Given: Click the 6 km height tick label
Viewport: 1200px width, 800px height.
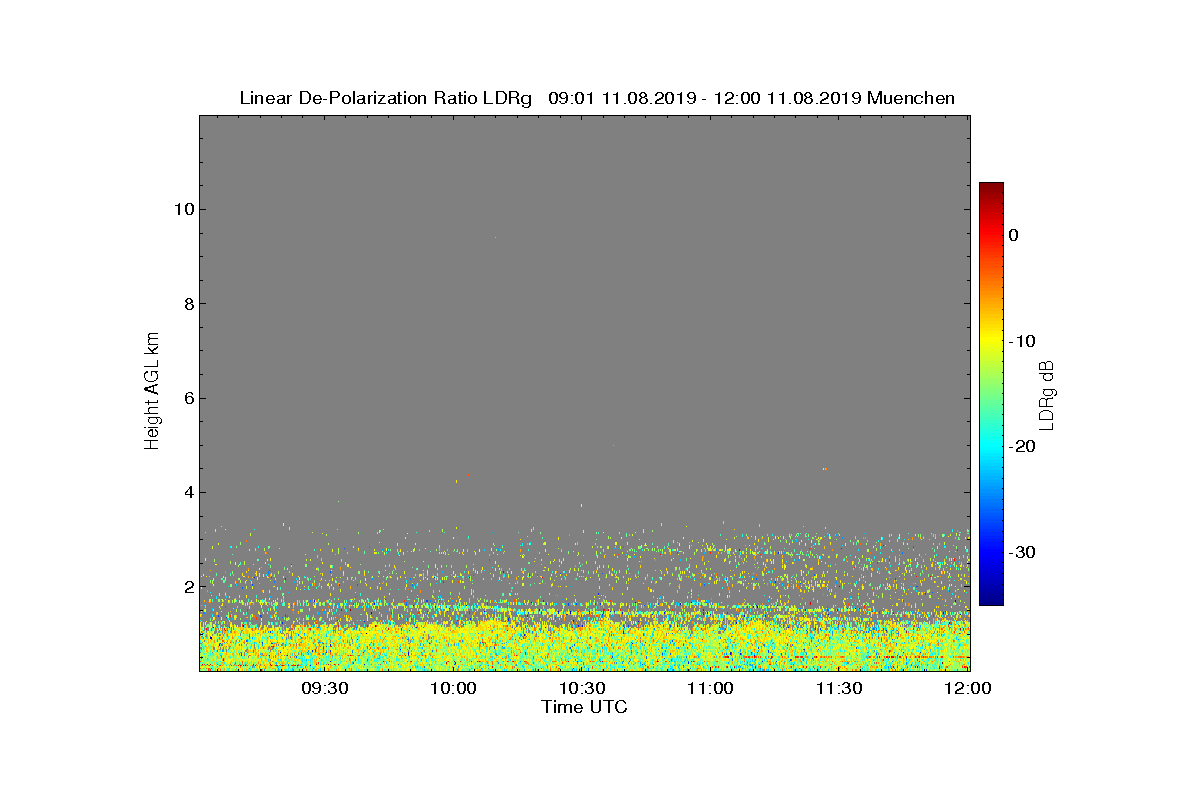Looking at the screenshot, I should 188,398.
